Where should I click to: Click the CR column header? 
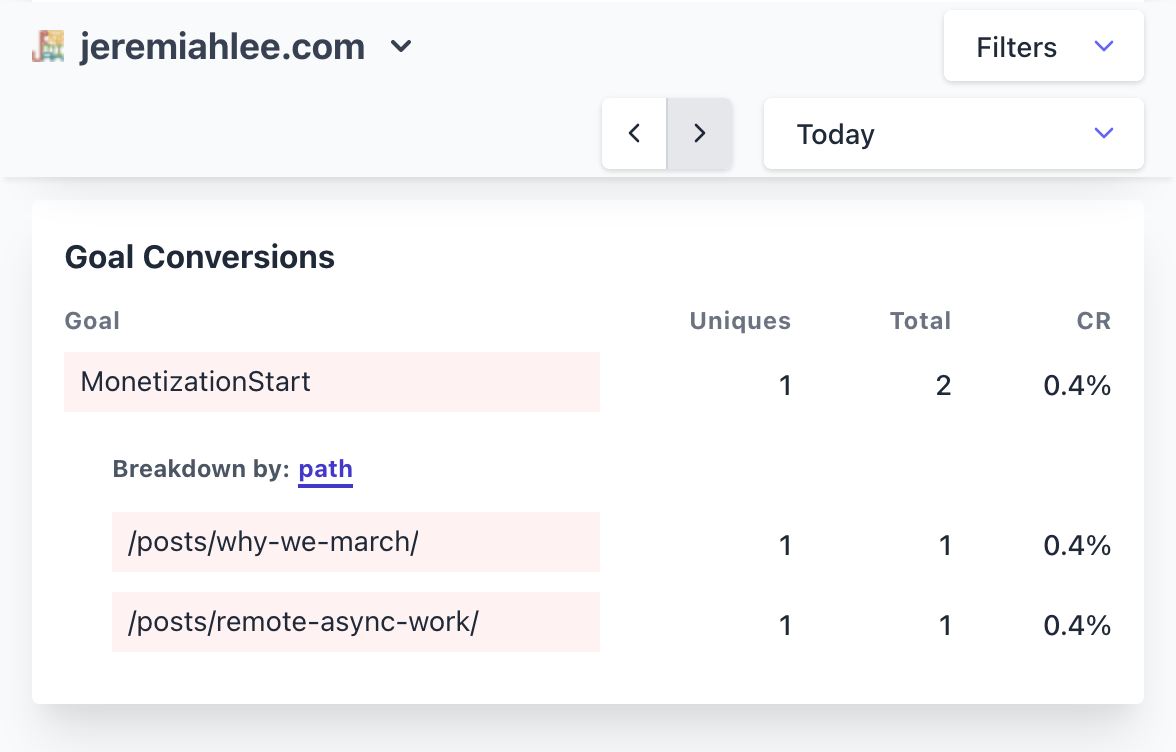point(1094,321)
